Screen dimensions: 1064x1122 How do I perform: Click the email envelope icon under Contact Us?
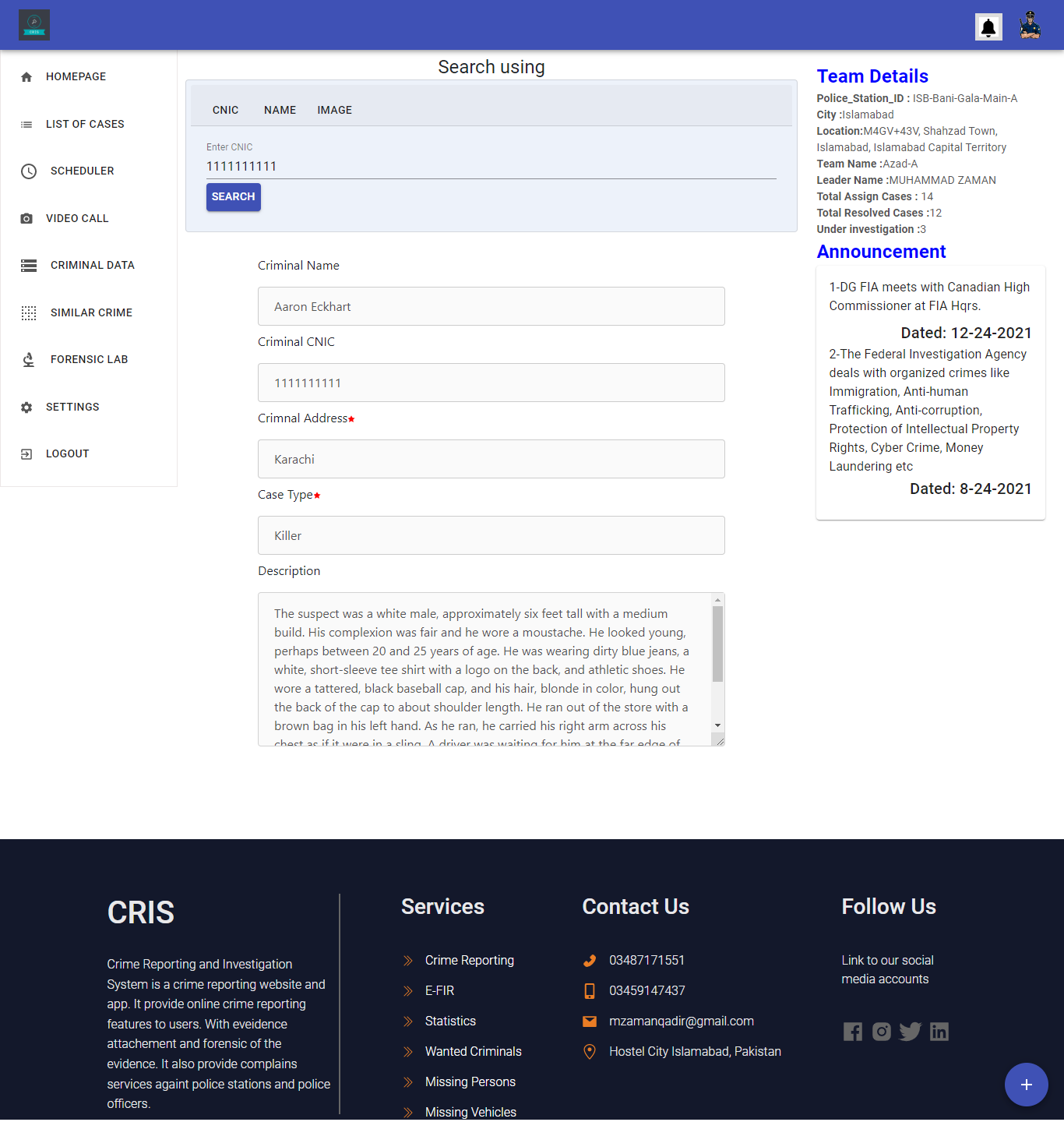pyautogui.click(x=590, y=1021)
